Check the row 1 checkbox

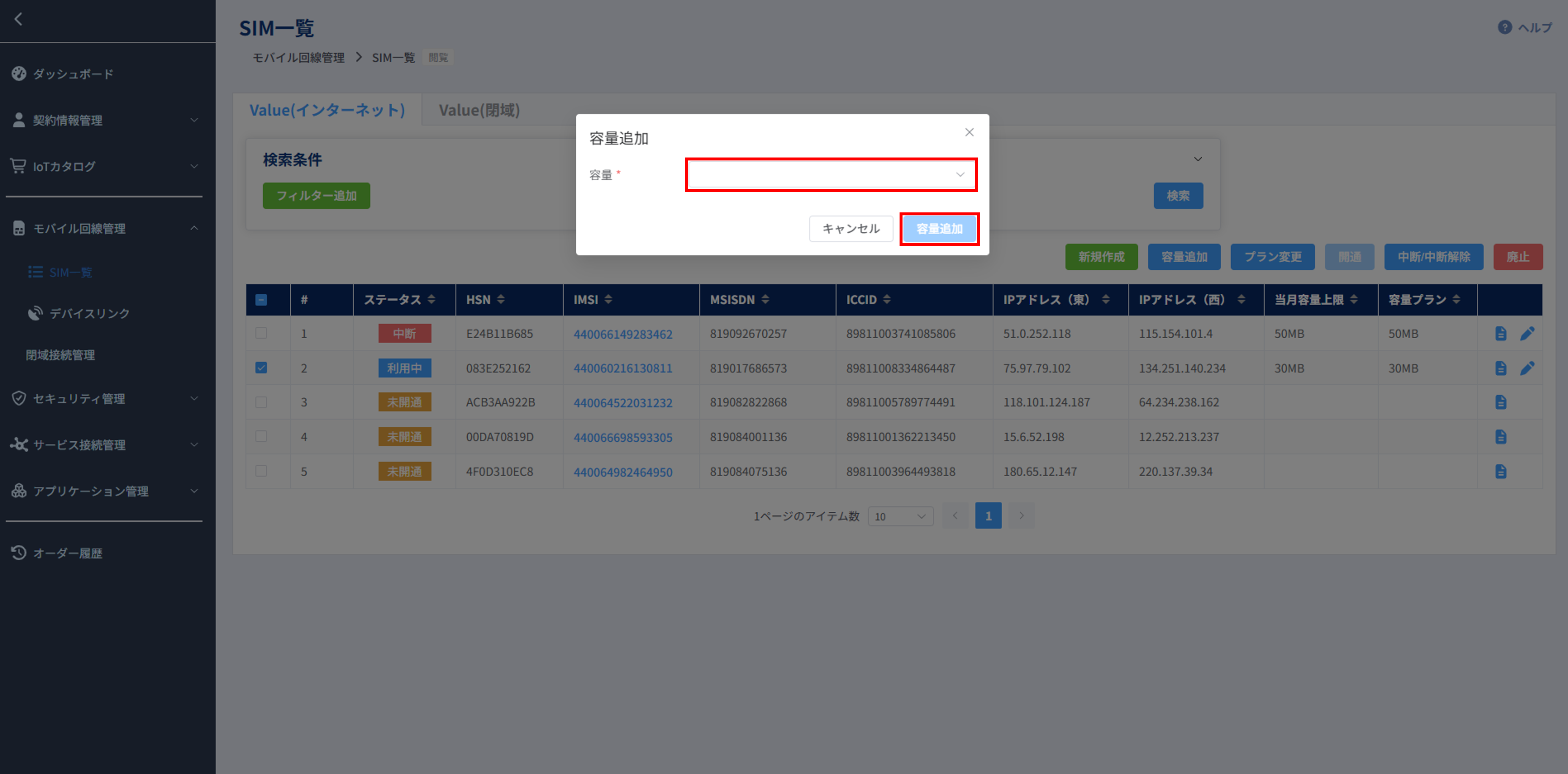point(261,334)
